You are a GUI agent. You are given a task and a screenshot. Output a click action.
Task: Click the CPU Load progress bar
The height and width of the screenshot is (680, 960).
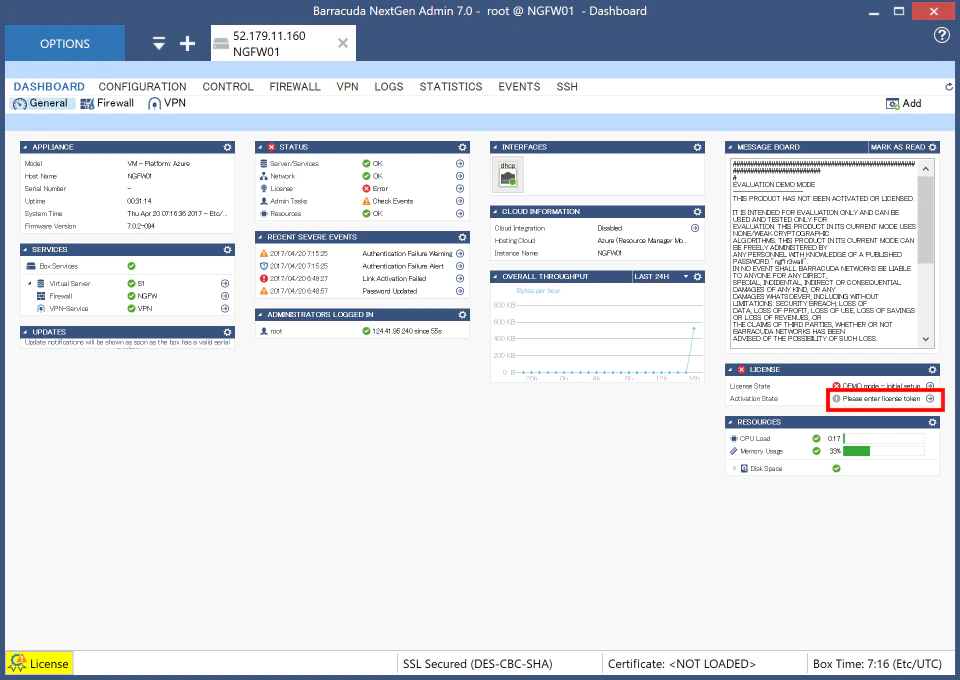coord(883,438)
